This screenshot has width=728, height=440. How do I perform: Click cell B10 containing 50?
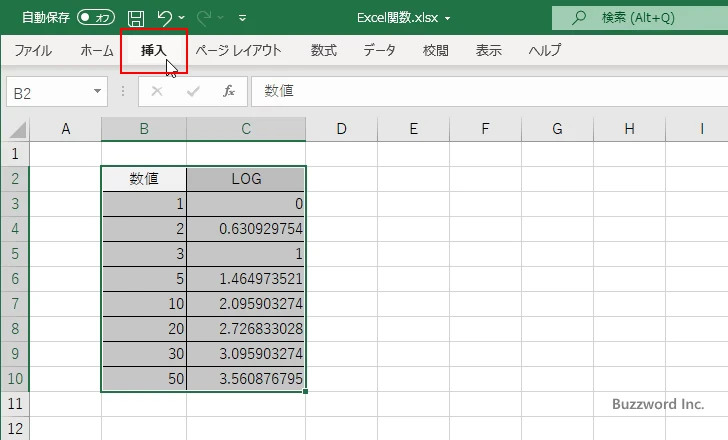pyautogui.click(x=144, y=379)
